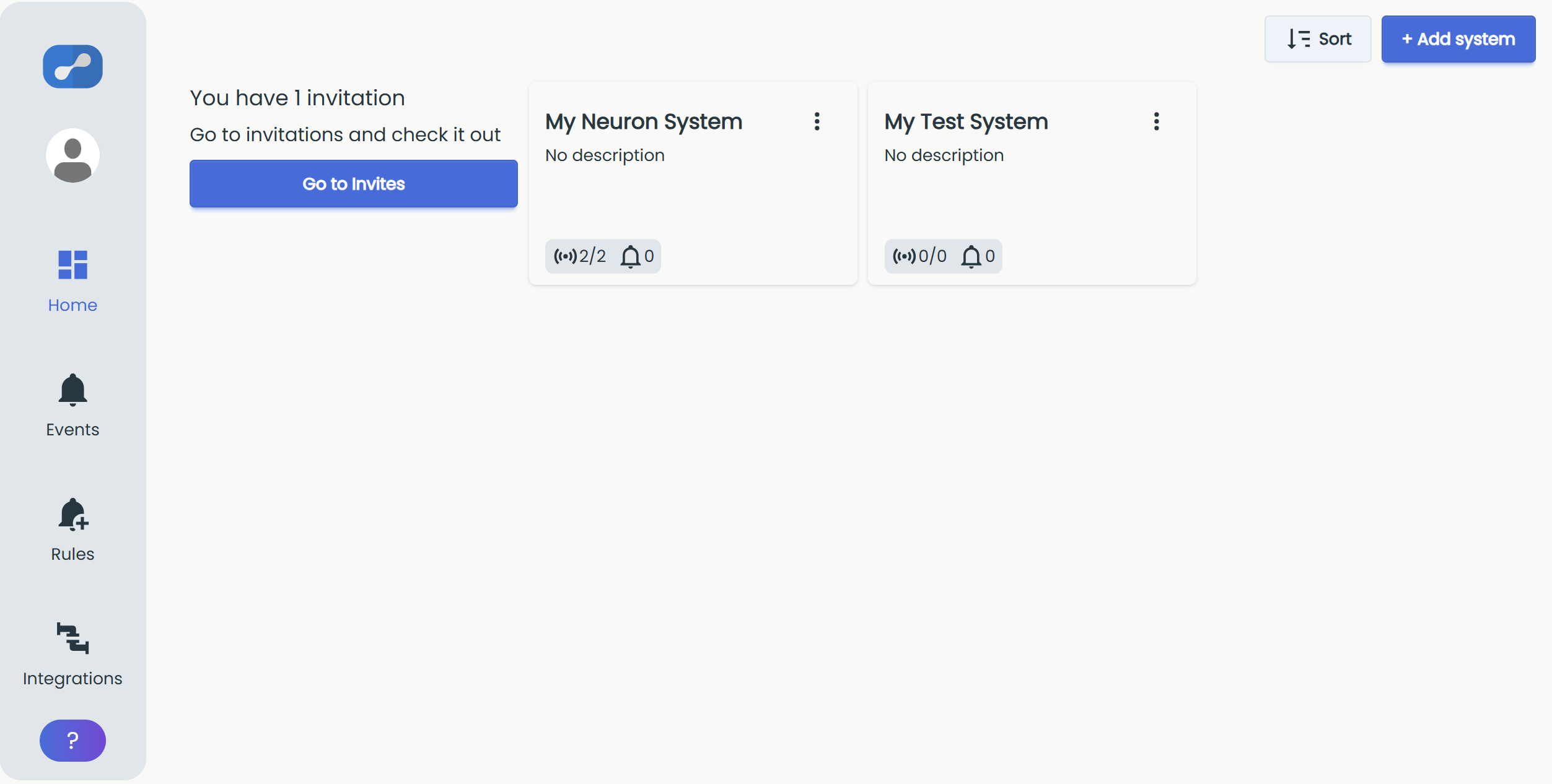Open the Rules bell-plus icon
This screenshot has height=784, width=1552.
tap(73, 515)
